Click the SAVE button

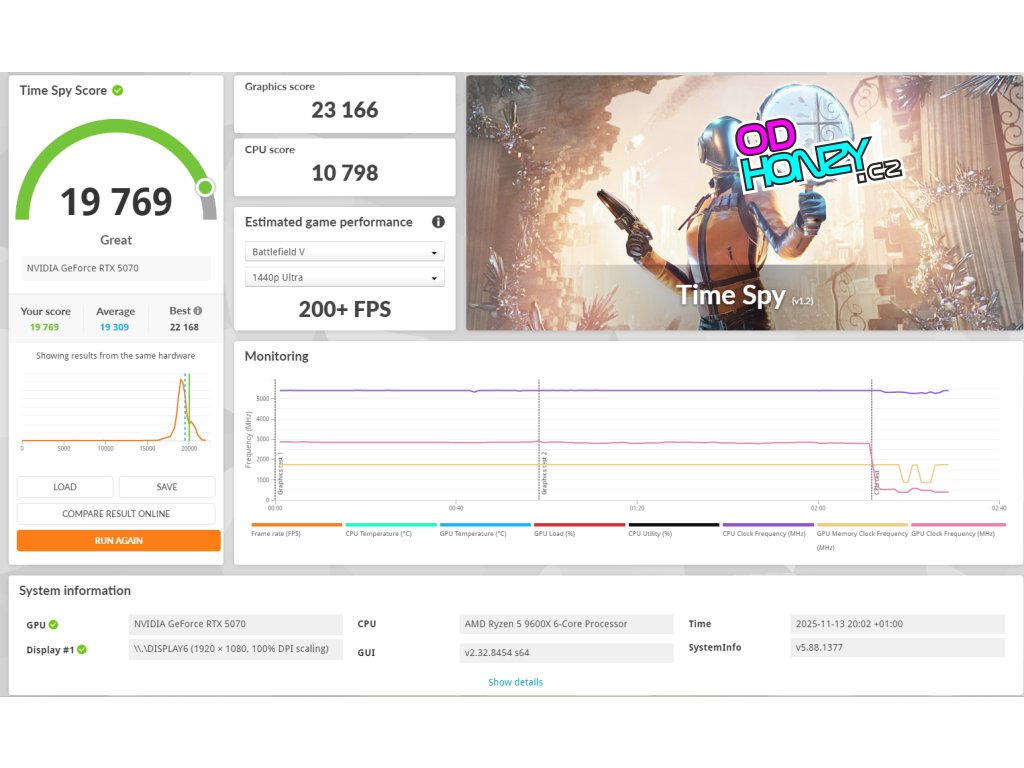click(x=167, y=487)
